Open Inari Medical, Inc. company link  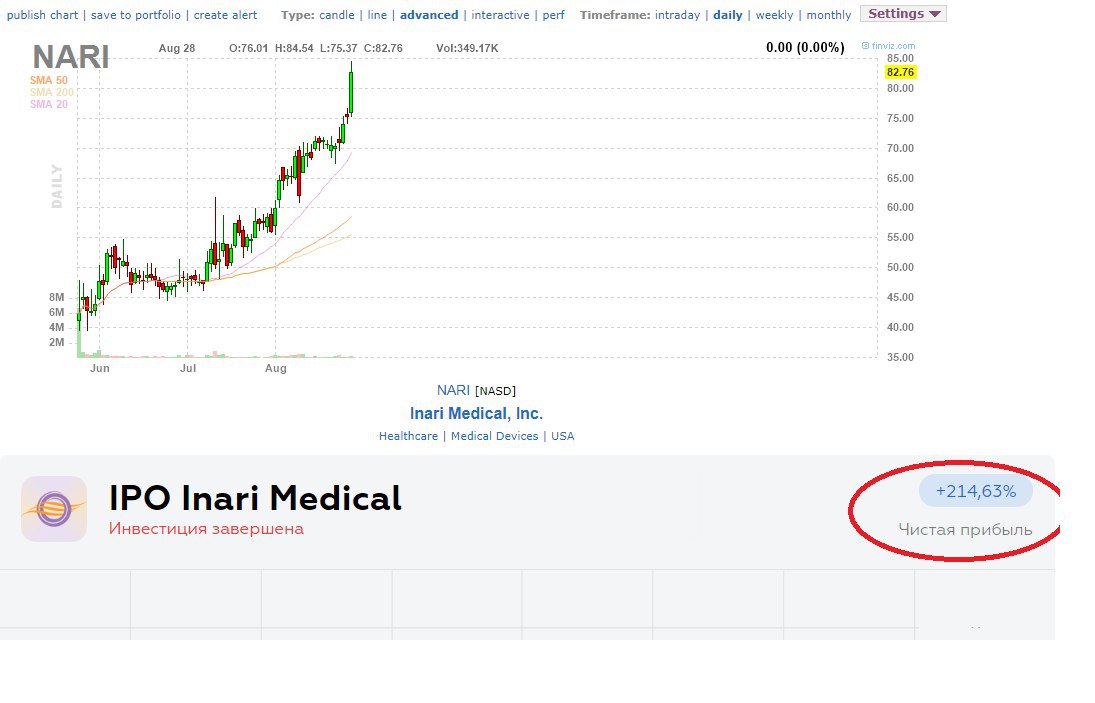[476, 413]
